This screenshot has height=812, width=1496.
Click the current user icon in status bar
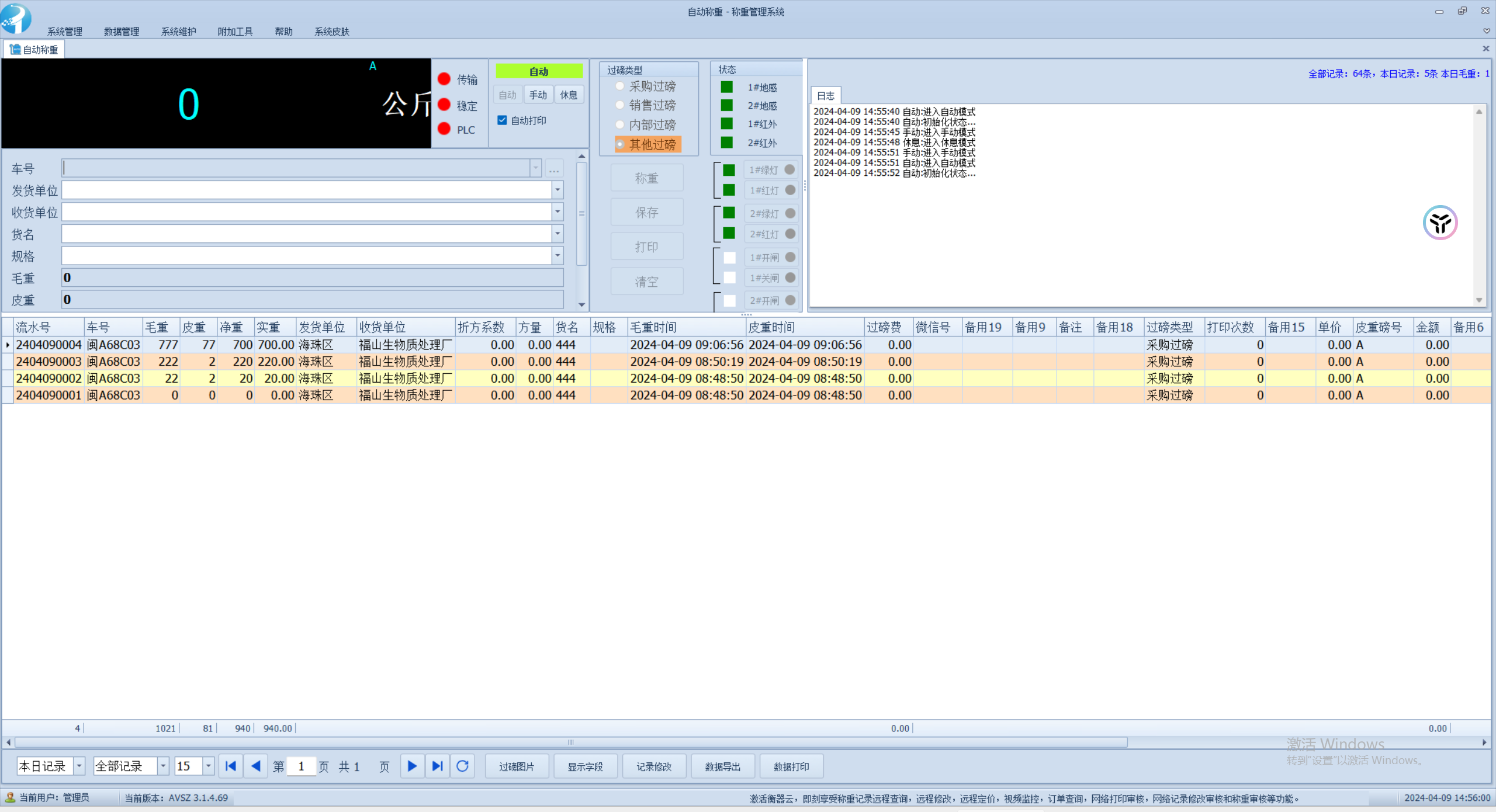(x=10, y=797)
